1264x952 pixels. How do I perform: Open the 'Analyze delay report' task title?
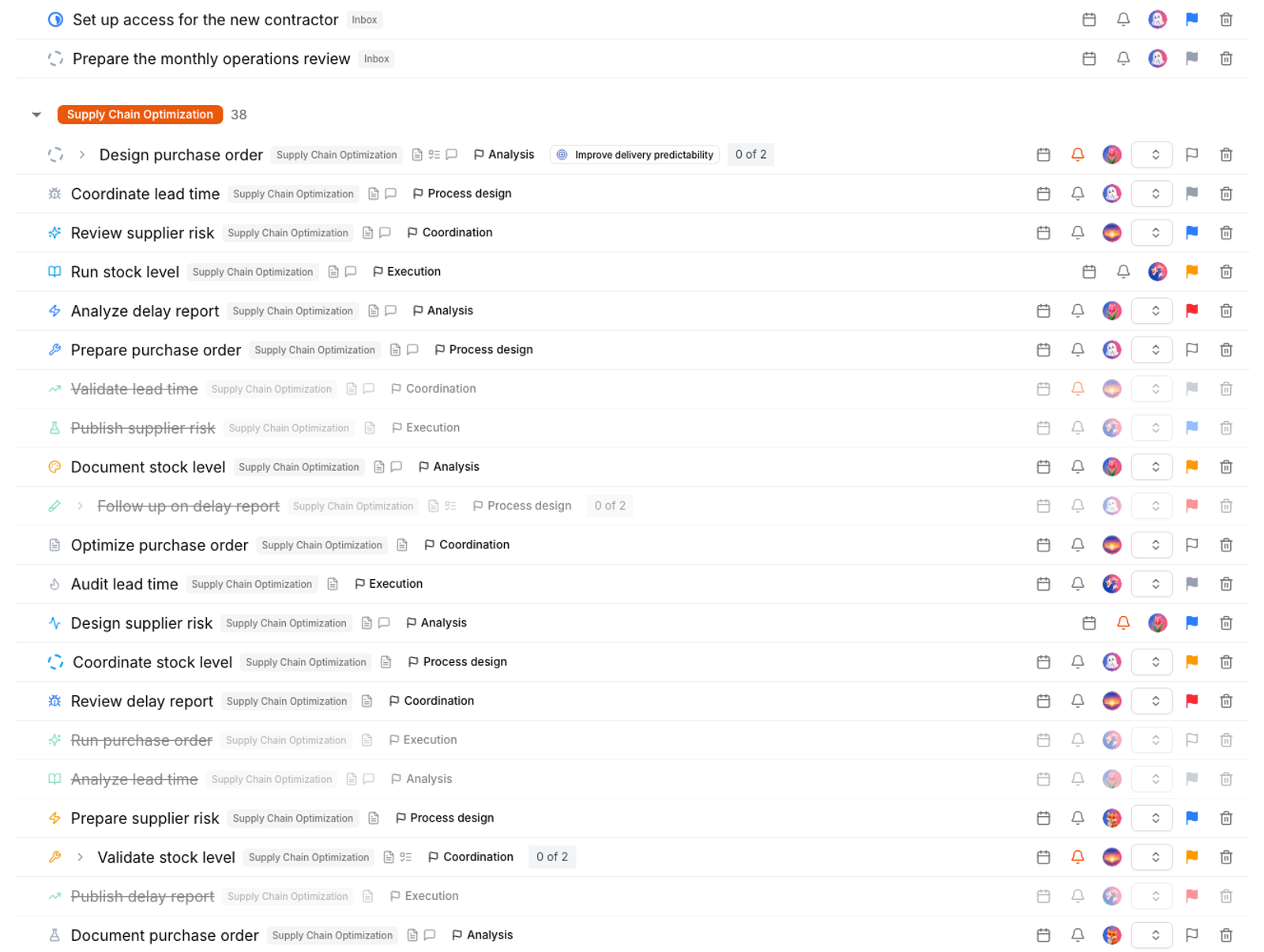pyautogui.click(x=145, y=311)
